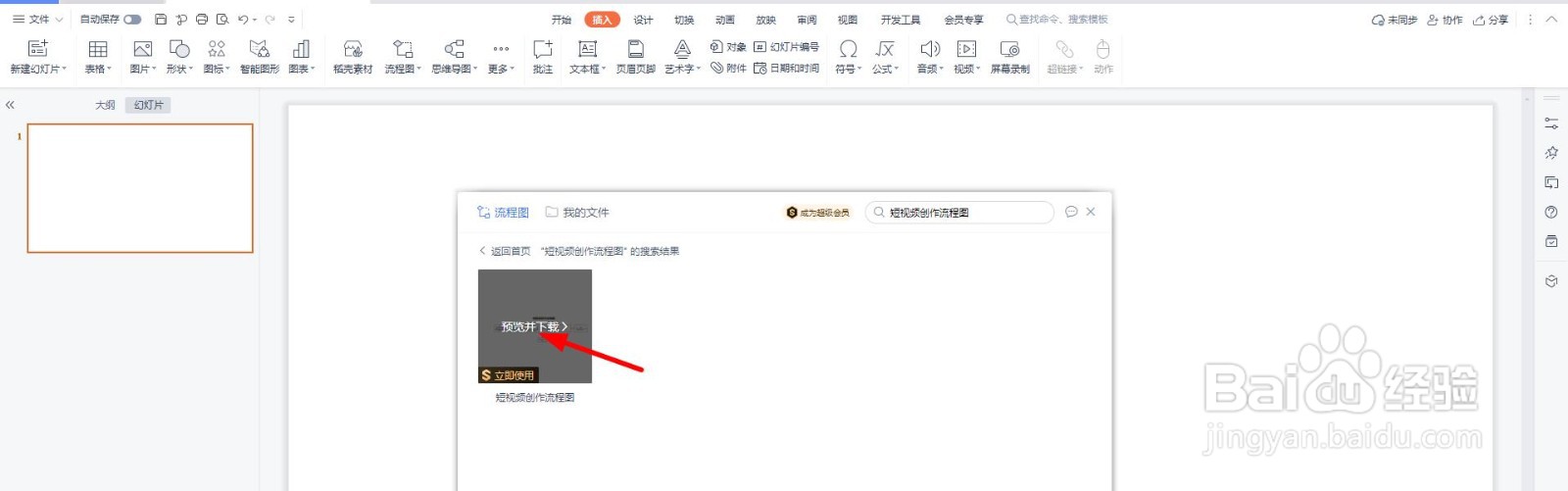Click the 稻壳素材 icon
Image resolution: width=1568 pixels, height=491 pixels.
point(353,57)
